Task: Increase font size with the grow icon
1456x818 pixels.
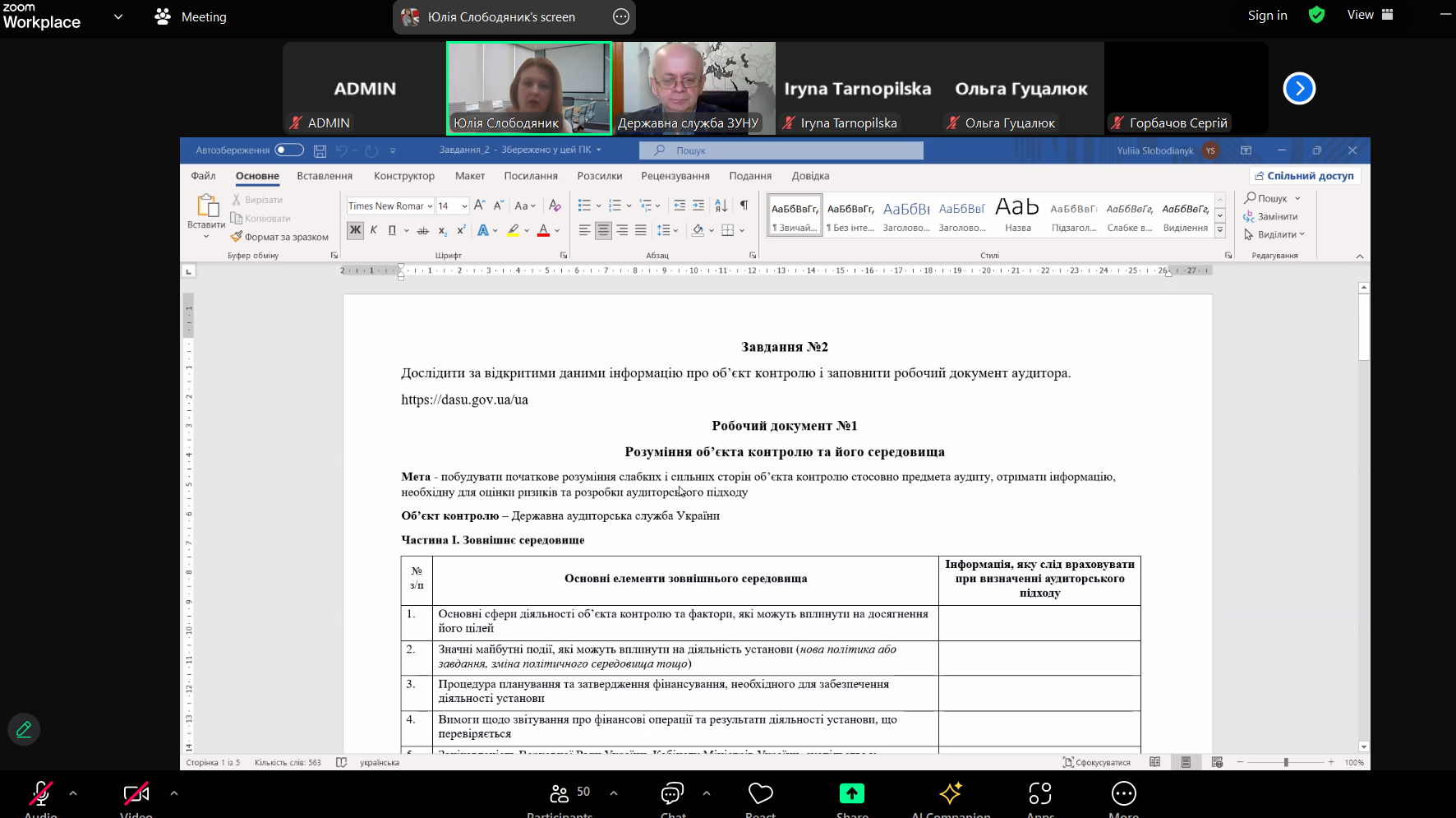Action: click(480, 206)
